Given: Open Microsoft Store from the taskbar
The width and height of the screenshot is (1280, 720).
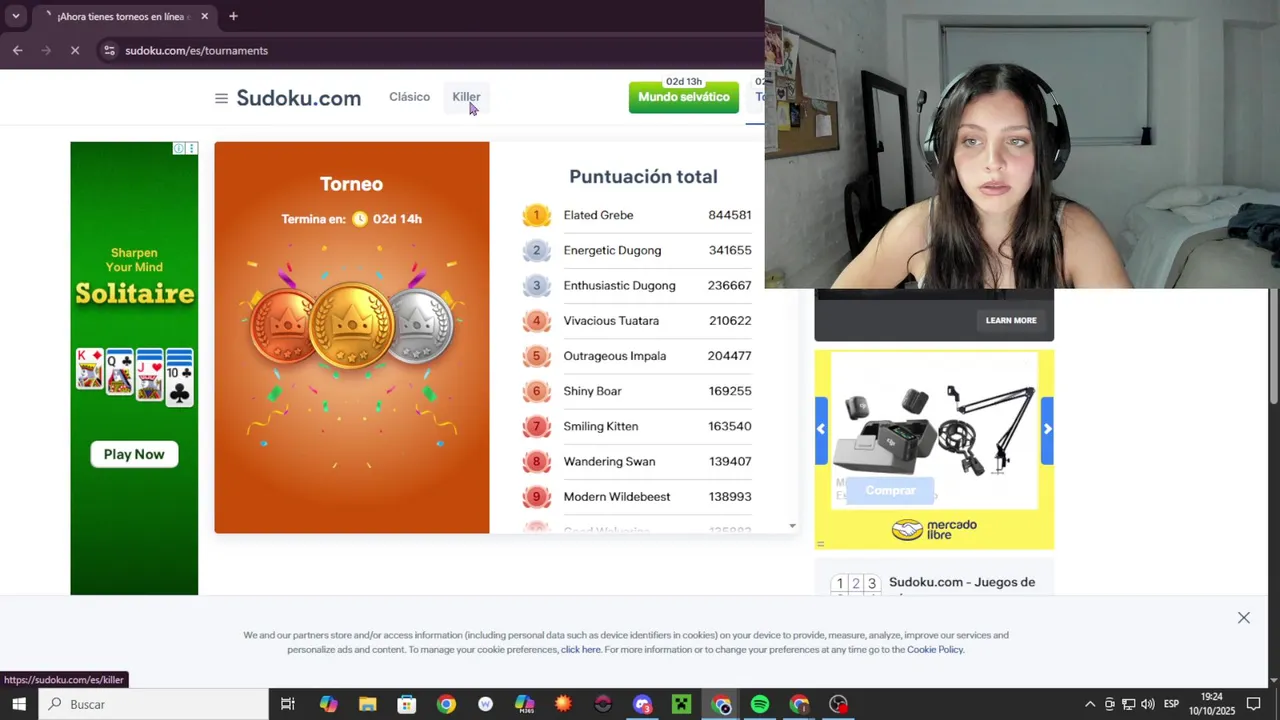Looking at the screenshot, I should click(406, 704).
